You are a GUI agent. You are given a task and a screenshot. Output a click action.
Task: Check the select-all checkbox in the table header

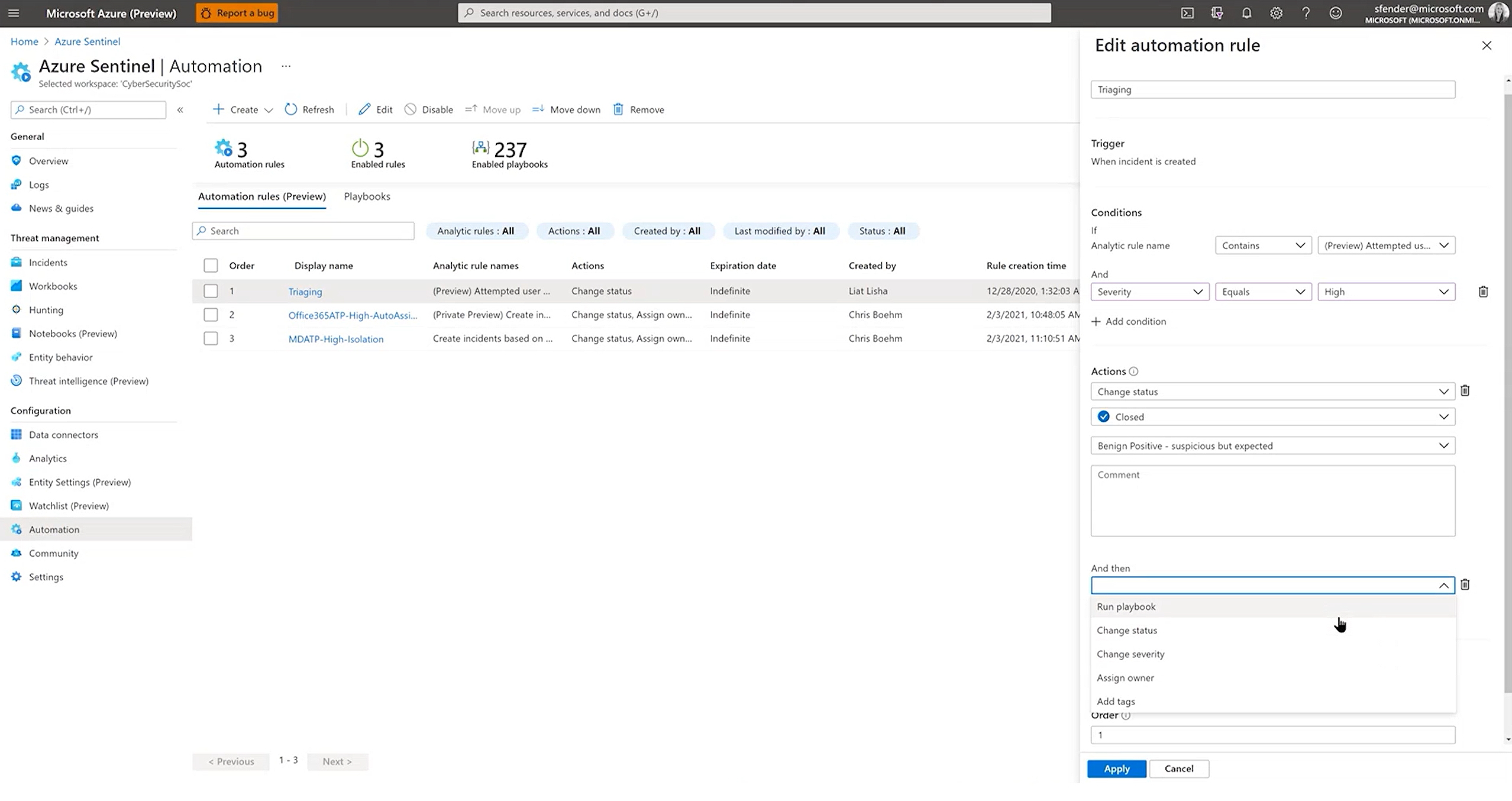click(211, 265)
